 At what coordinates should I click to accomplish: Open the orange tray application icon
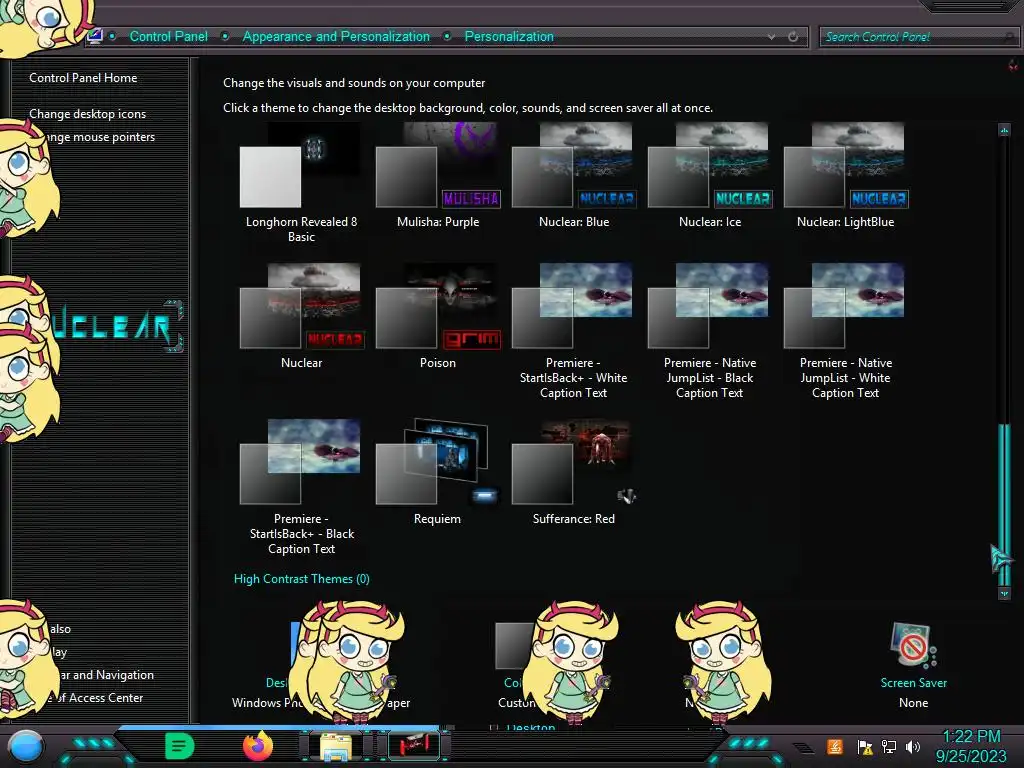click(835, 746)
